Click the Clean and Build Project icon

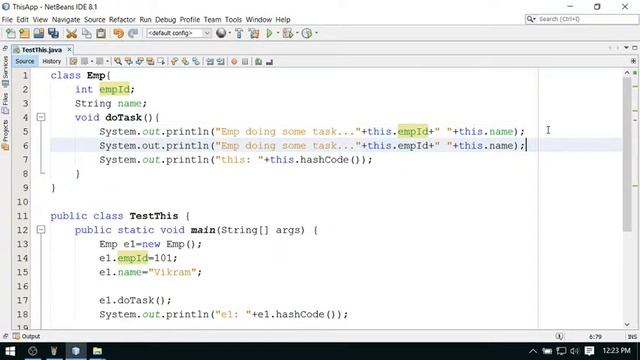click(254, 33)
